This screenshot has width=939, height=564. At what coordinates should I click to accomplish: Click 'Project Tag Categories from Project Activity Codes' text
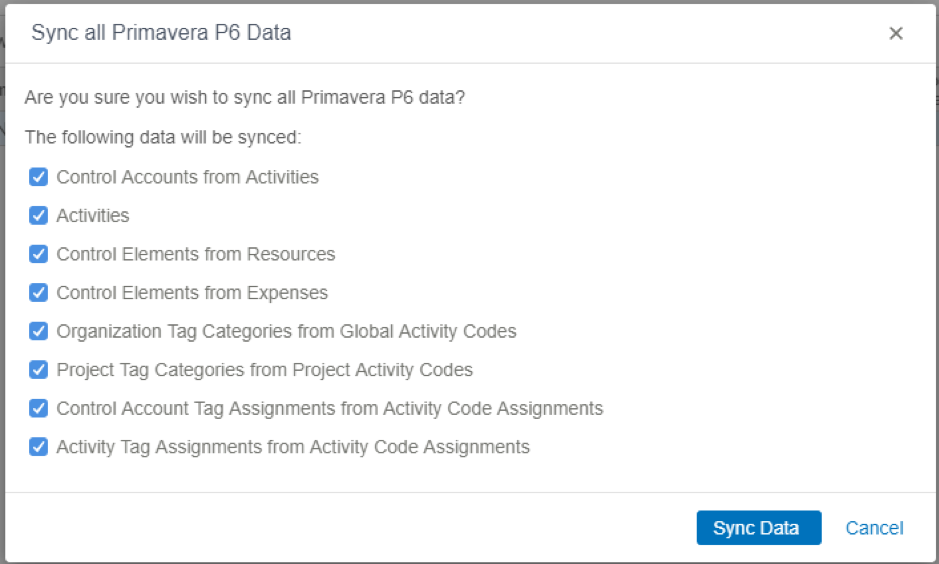coord(265,370)
